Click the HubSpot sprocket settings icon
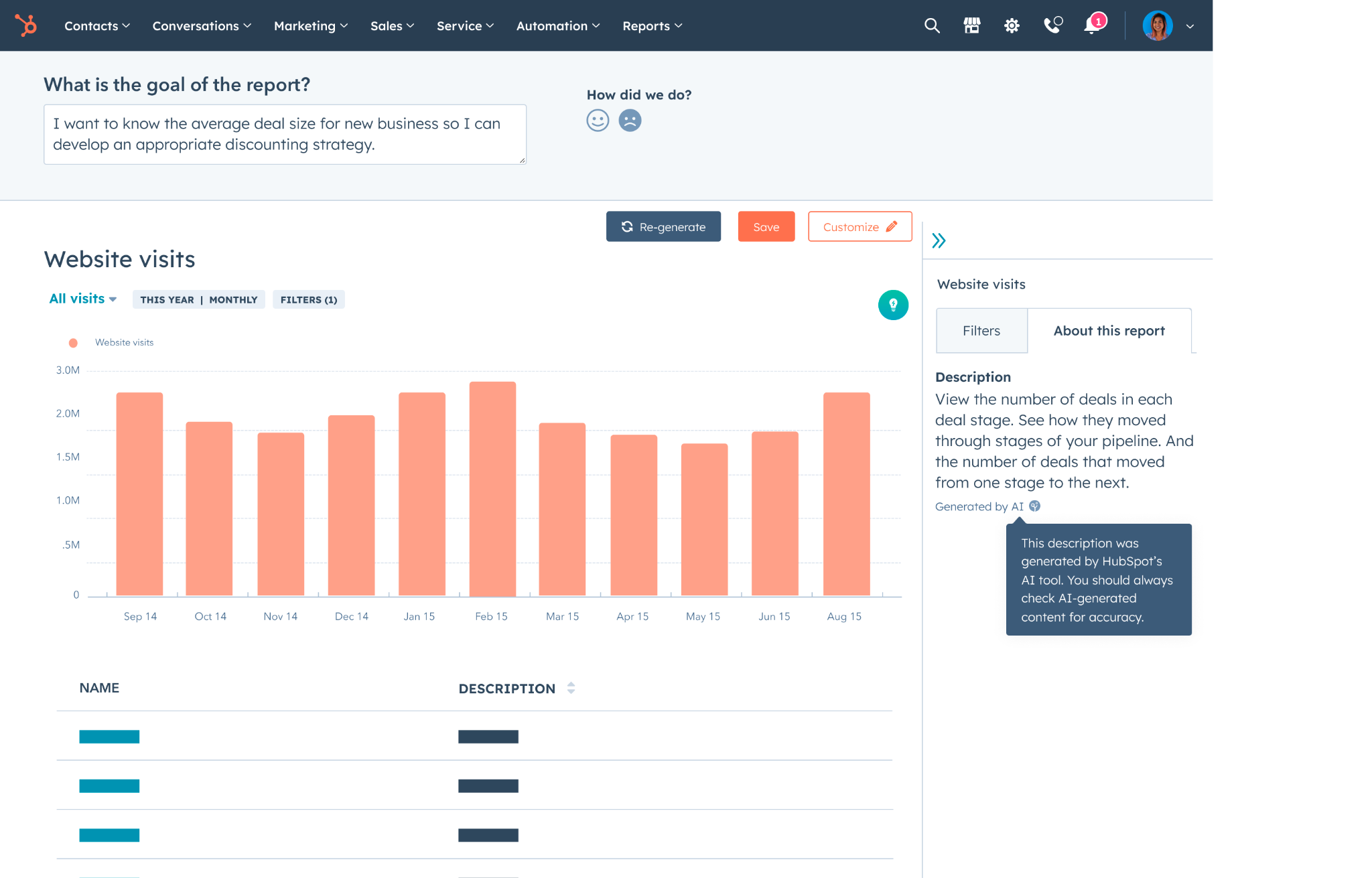 tap(1010, 25)
